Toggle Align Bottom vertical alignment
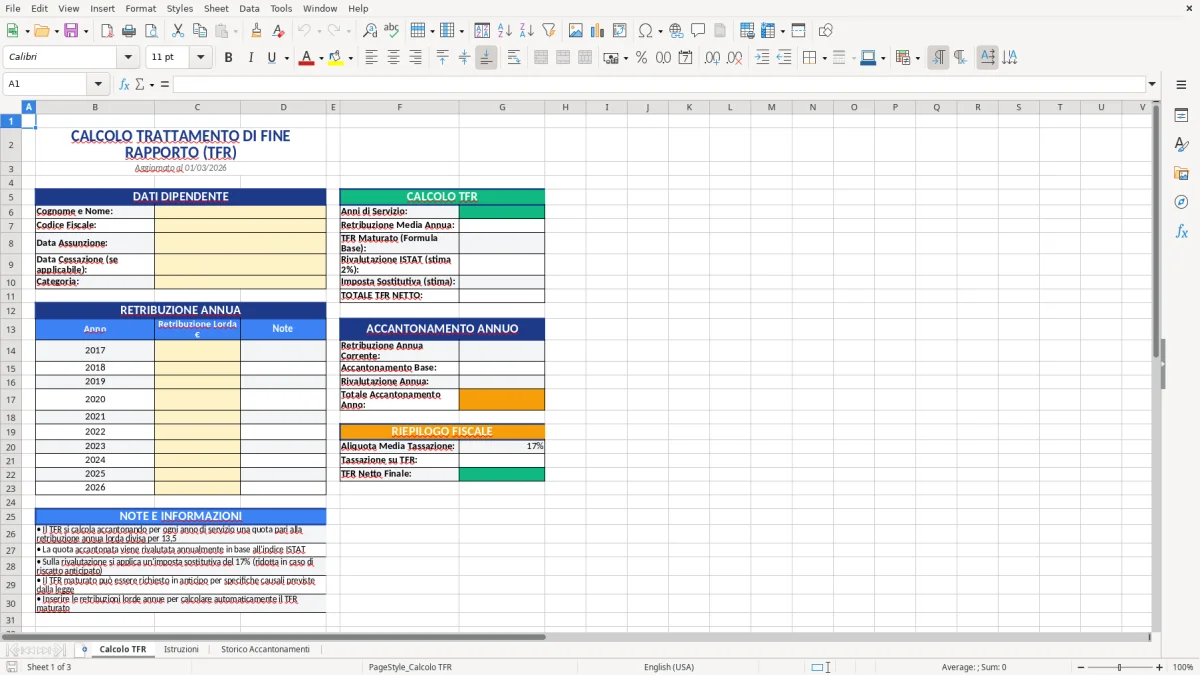Viewport: 1200px width, 675px height. click(486, 58)
